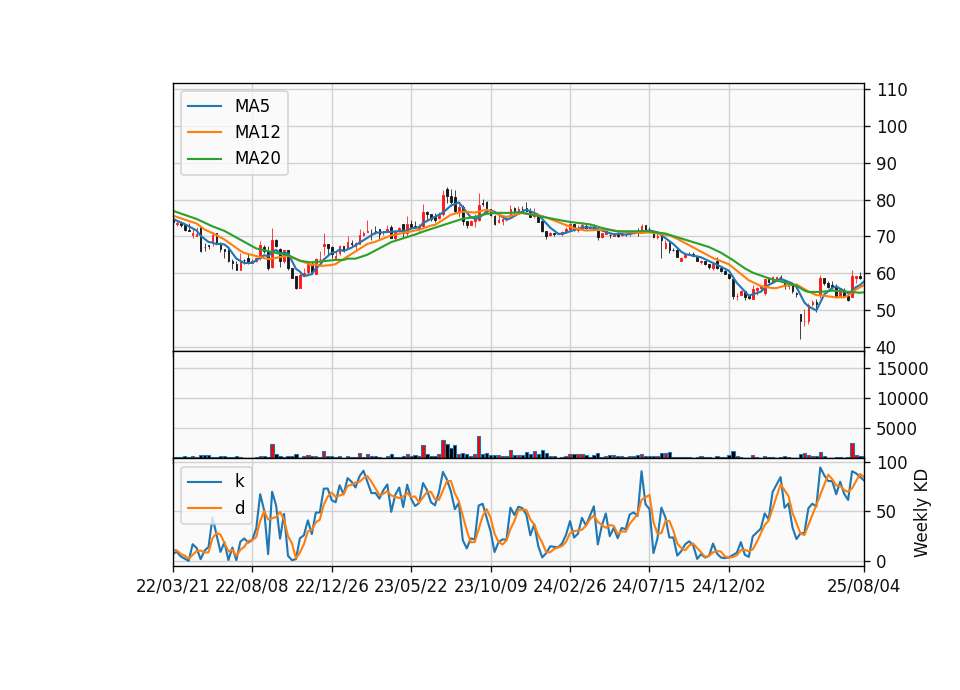Viewport: 960px width, 690px height.
Task: Click the 22/12/26 date tick label
Action: [x=332, y=586]
